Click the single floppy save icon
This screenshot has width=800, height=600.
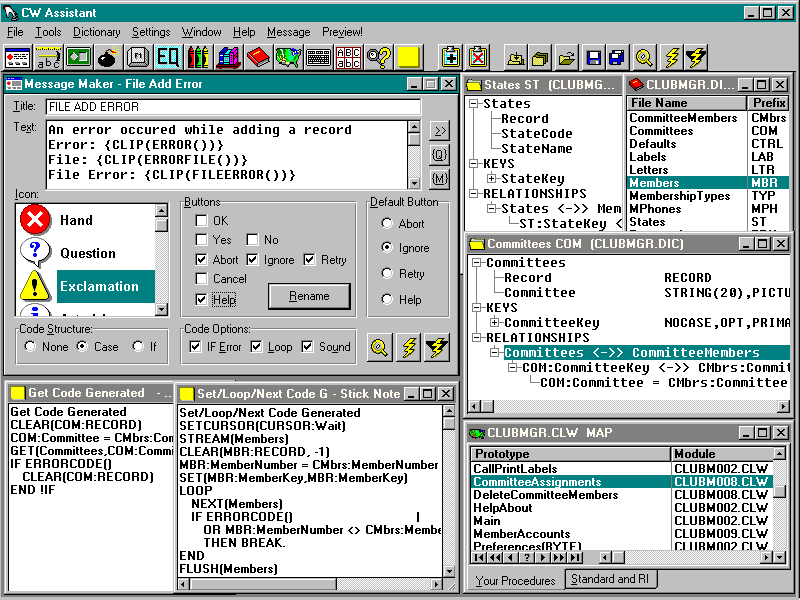pyautogui.click(x=594, y=58)
